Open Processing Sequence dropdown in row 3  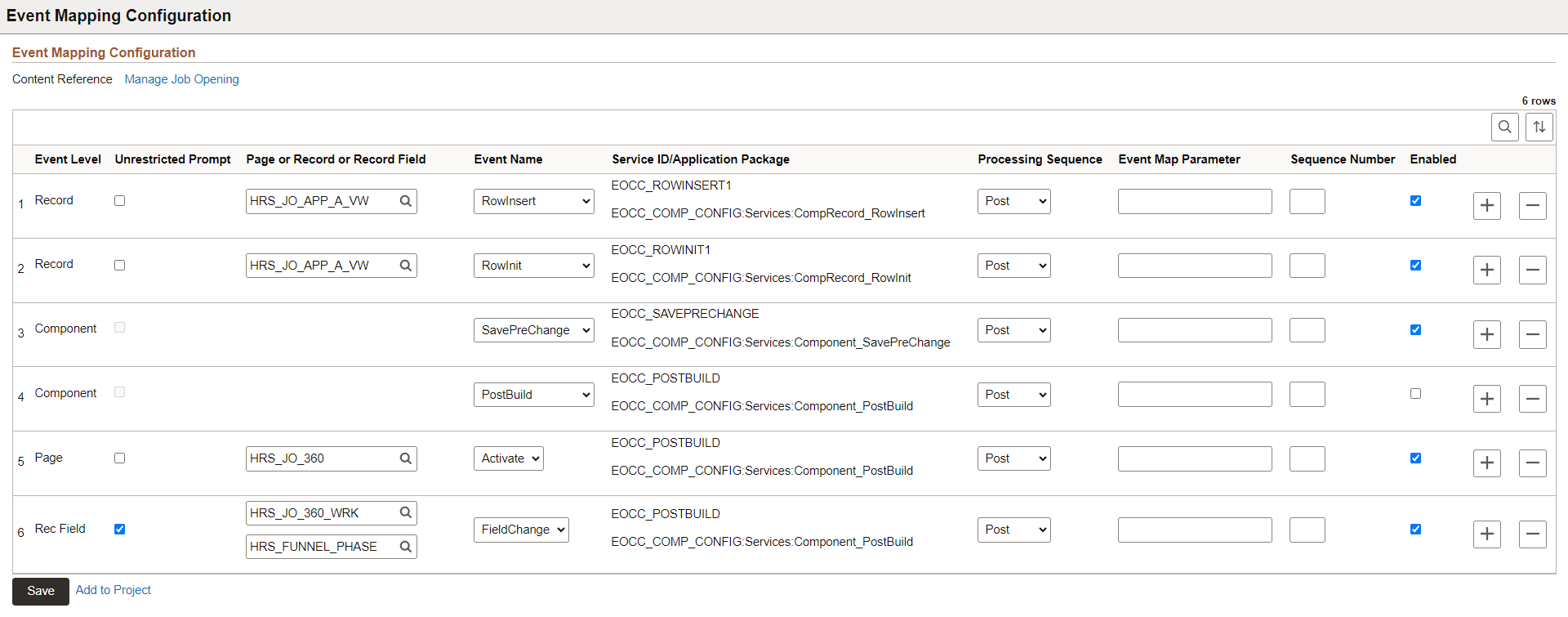pos(1013,330)
